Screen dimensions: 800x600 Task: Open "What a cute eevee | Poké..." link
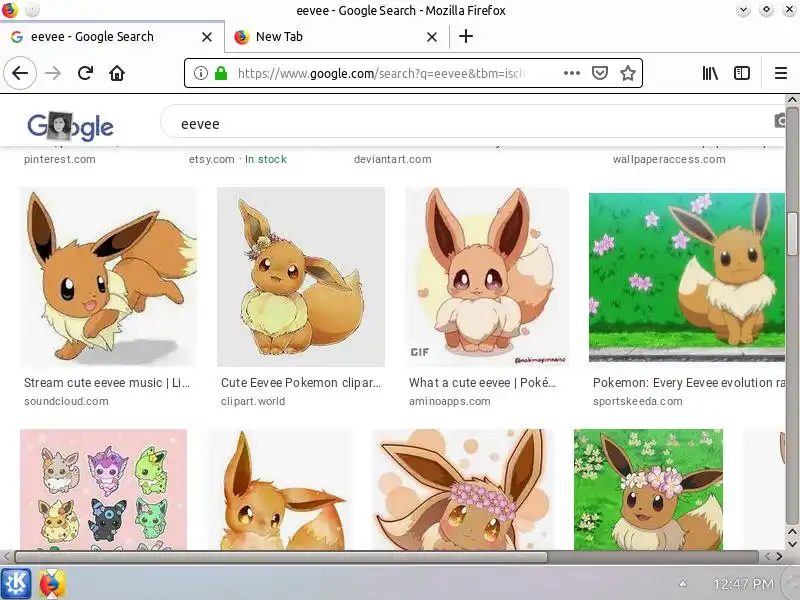tap(482, 383)
